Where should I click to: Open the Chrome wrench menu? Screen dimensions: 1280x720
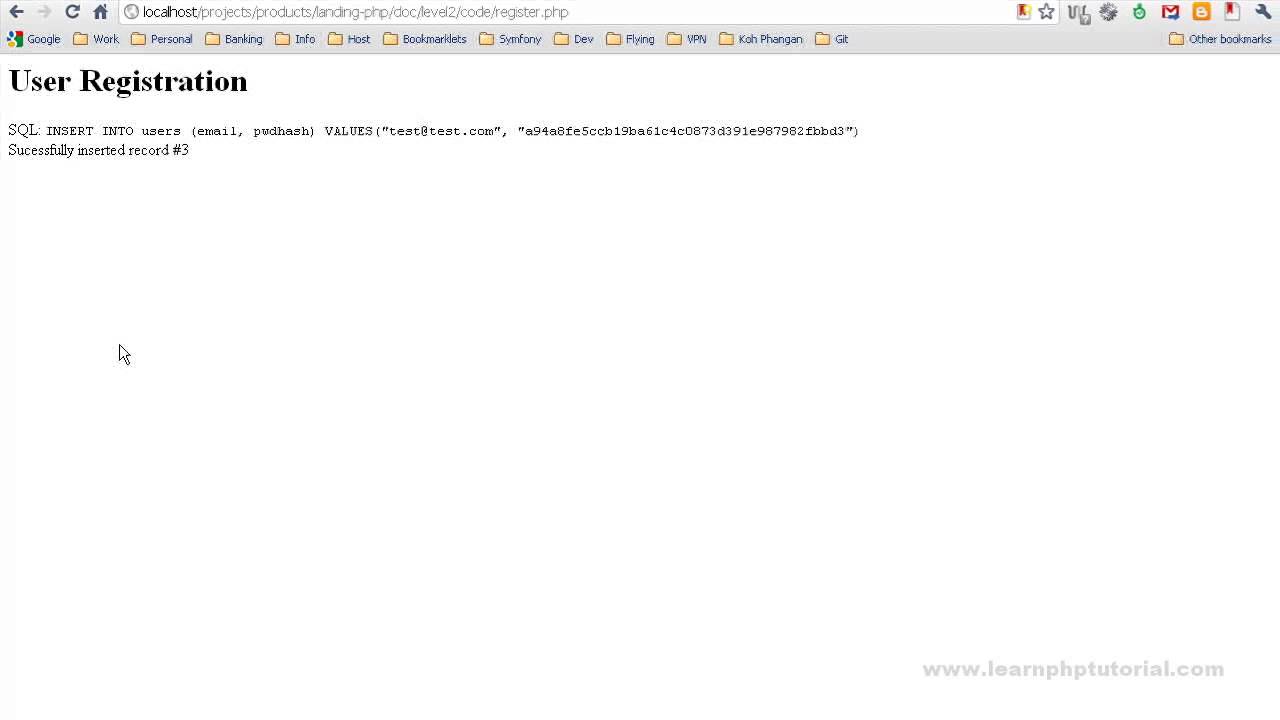(1263, 12)
